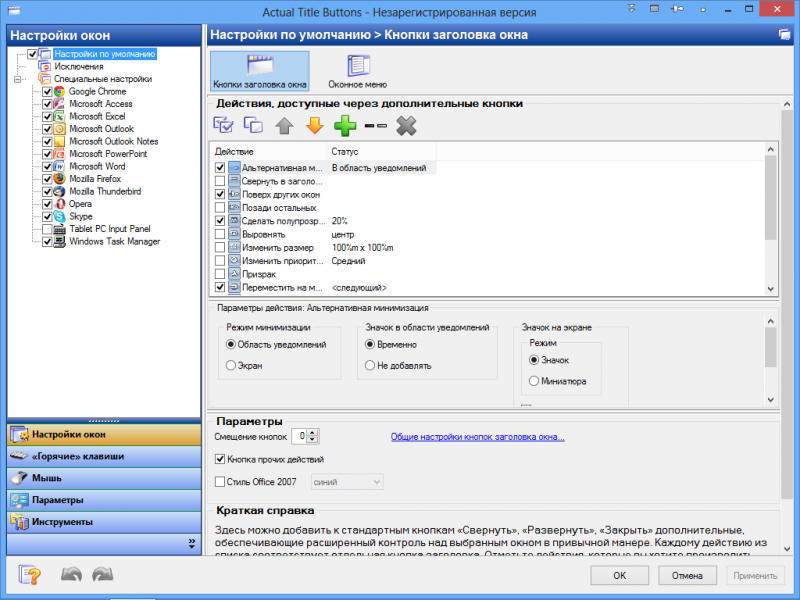Decrease Смещение кнопок spinner value
The height and width of the screenshot is (600, 800).
pyautogui.click(x=313, y=440)
